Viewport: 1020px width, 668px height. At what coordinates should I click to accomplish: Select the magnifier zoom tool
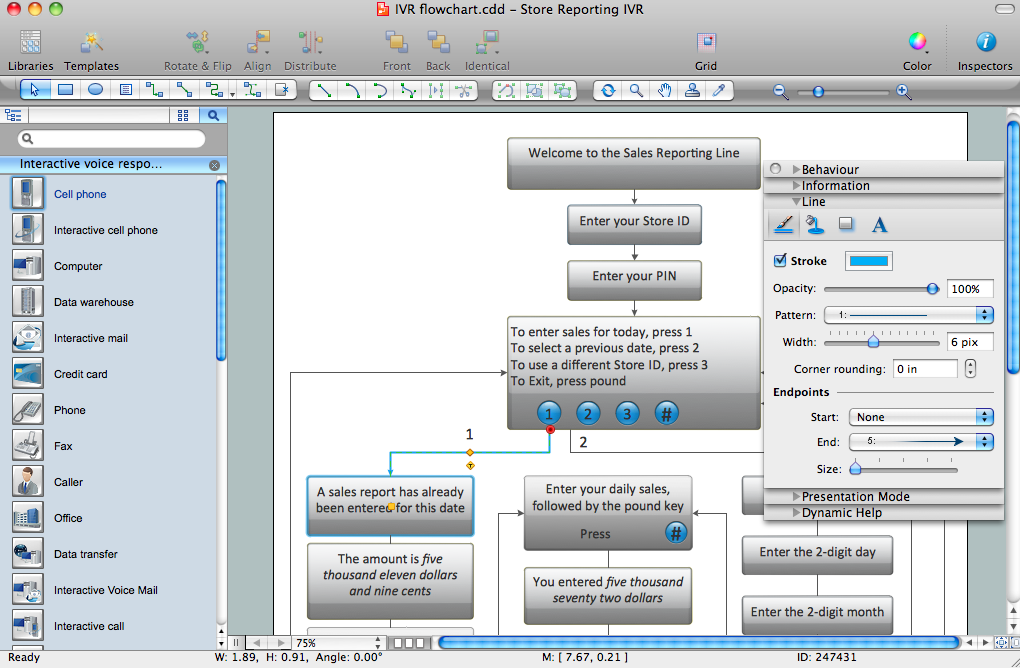pos(636,90)
